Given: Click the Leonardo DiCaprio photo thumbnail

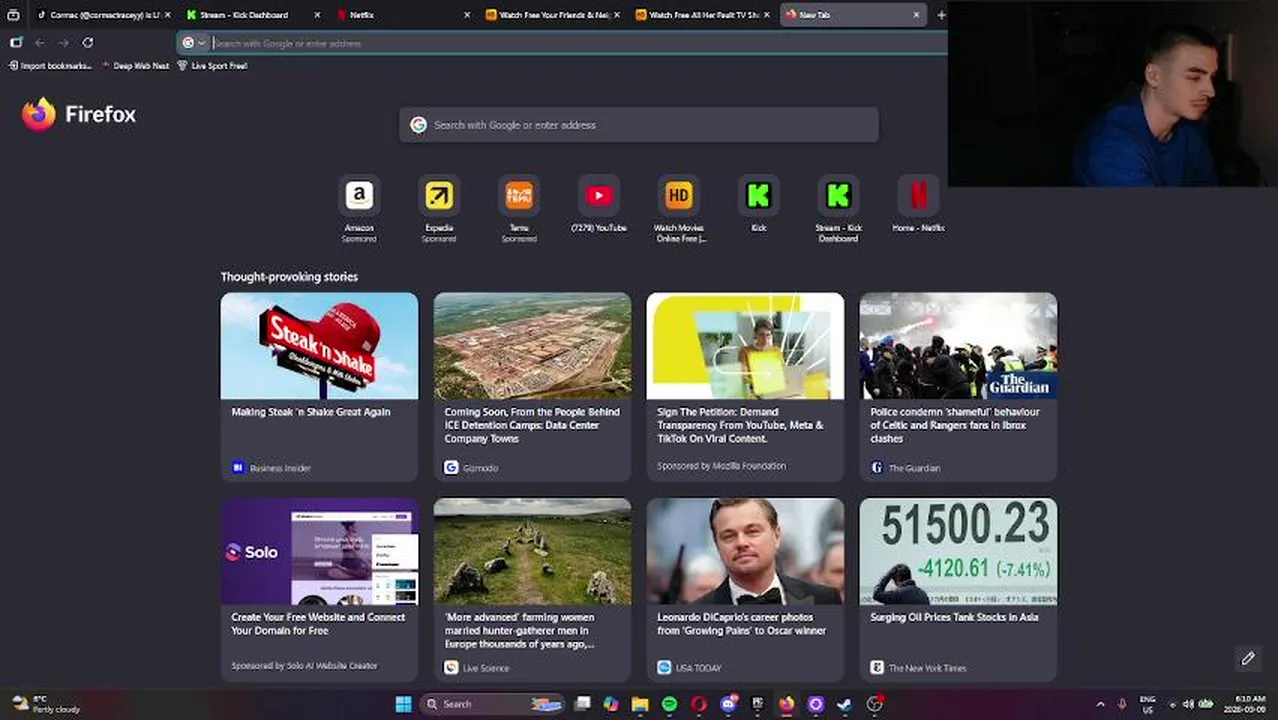Looking at the screenshot, I should pyautogui.click(x=745, y=551).
